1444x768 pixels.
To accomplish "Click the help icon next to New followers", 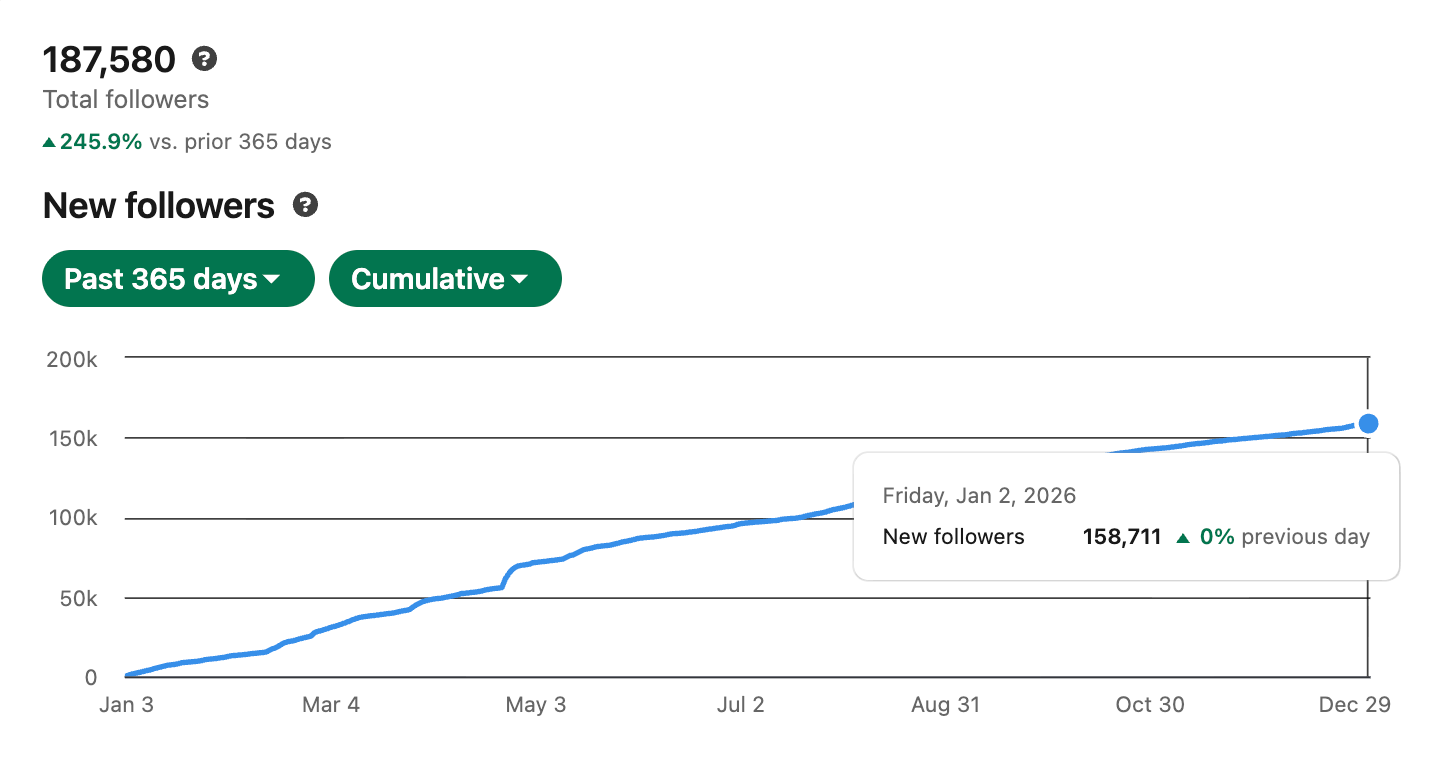I will [x=305, y=206].
